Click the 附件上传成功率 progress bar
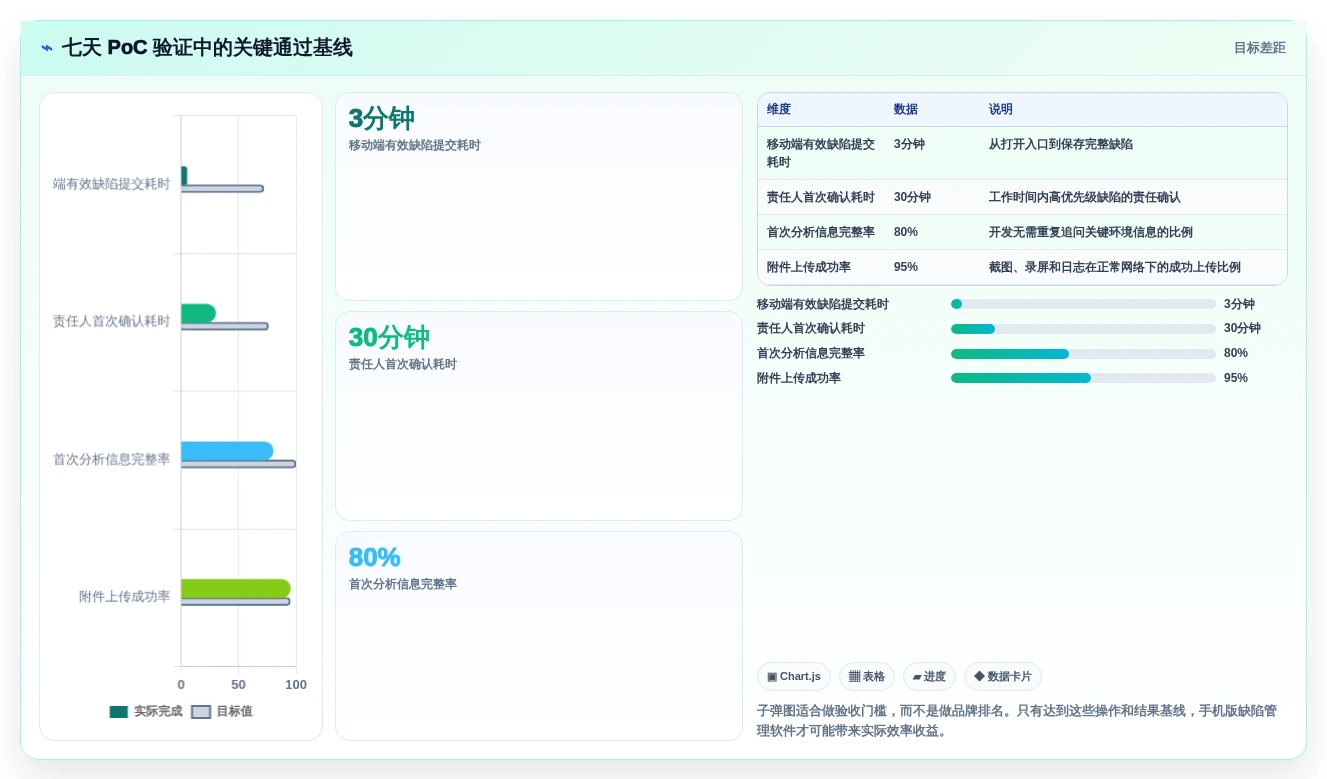Viewport: 1327px width, 779px height. point(1083,378)
